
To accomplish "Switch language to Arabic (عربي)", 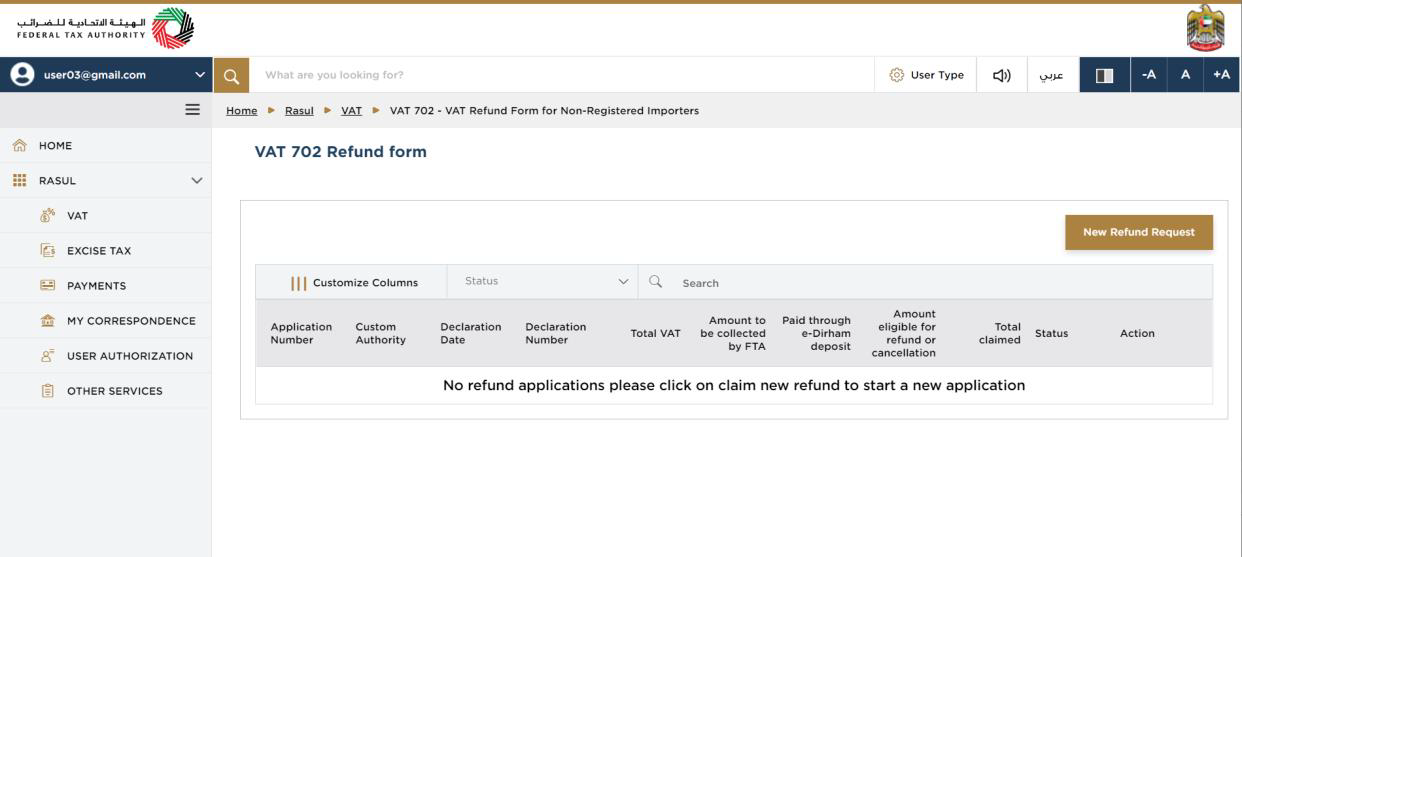I will pyautogui.click(x=1051, y=75).
